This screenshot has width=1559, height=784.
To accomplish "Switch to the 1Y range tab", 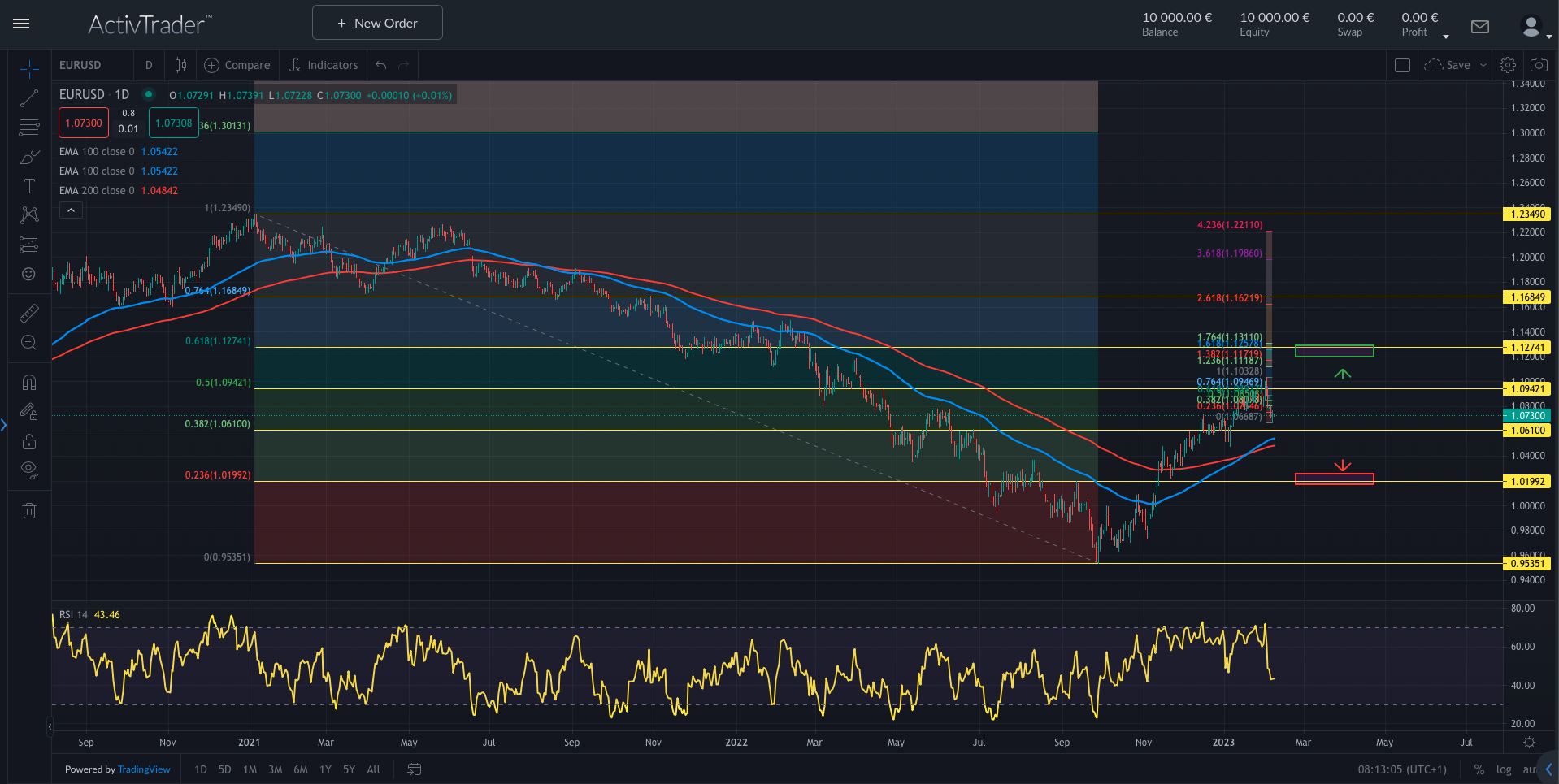I will point(324,769).
